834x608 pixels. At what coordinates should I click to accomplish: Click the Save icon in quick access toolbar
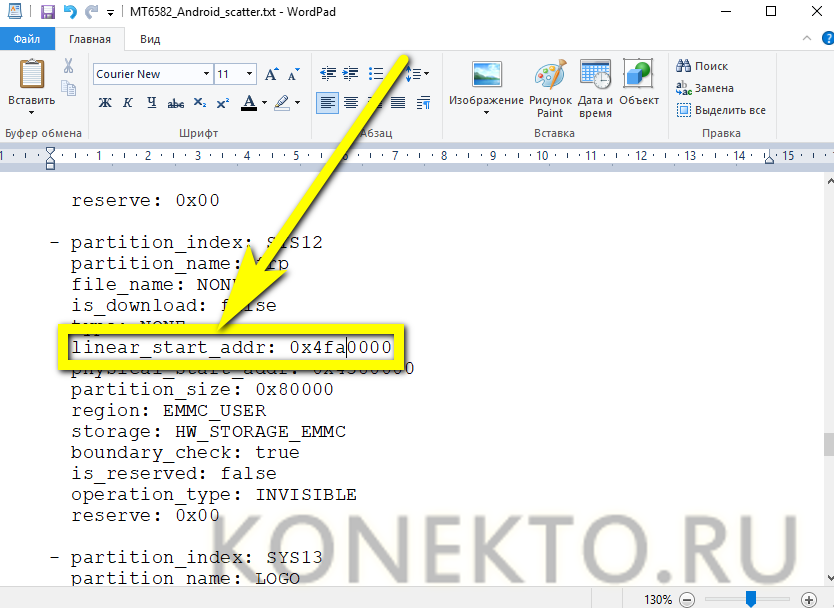(x=48, y=12)
